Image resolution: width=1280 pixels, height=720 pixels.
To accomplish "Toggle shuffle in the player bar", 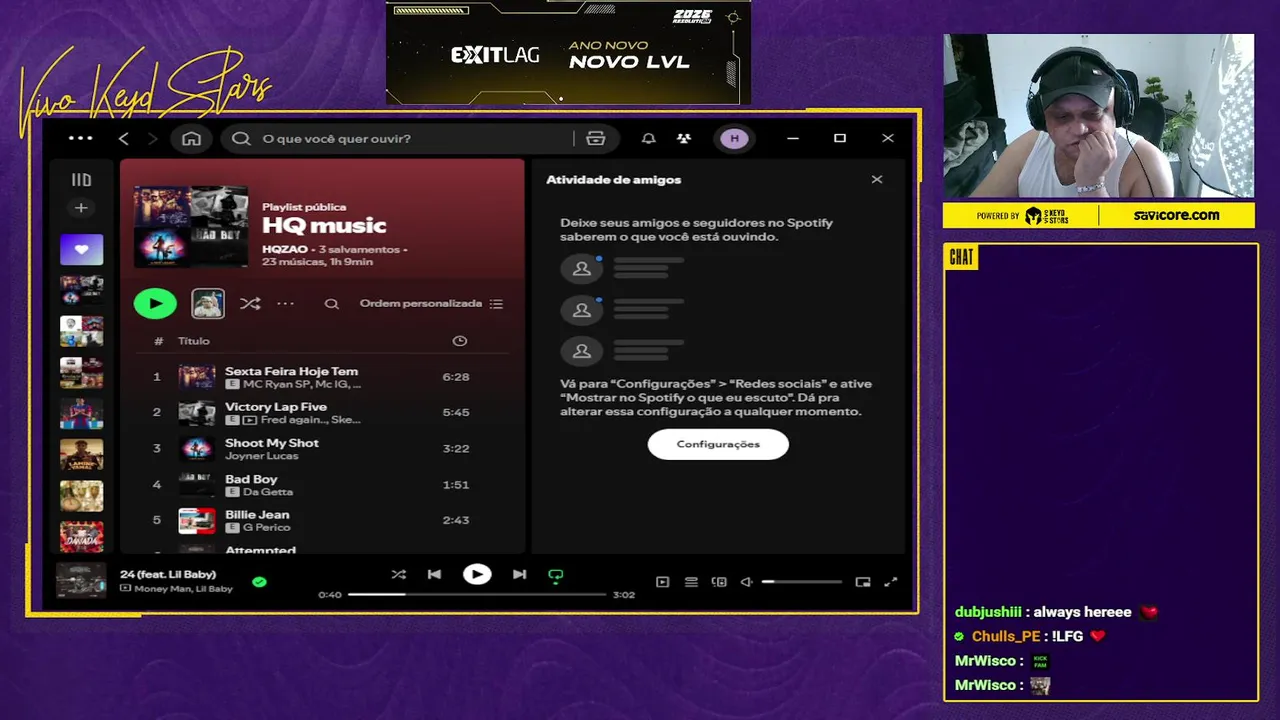I will [398, 575].
